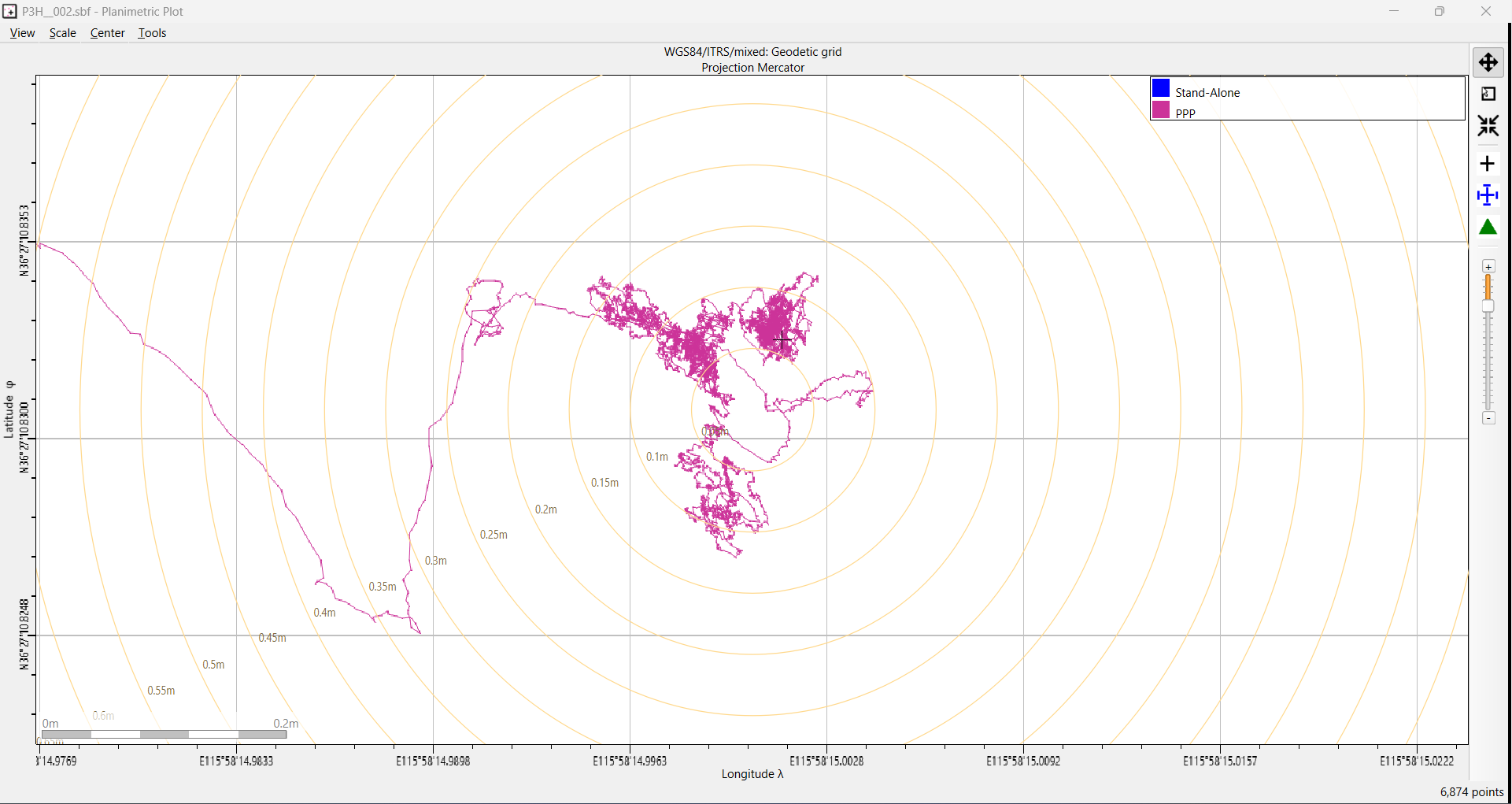Click the 0.55m ring label
This screenshot has height=804, width=1512.
tap(161, 691)
